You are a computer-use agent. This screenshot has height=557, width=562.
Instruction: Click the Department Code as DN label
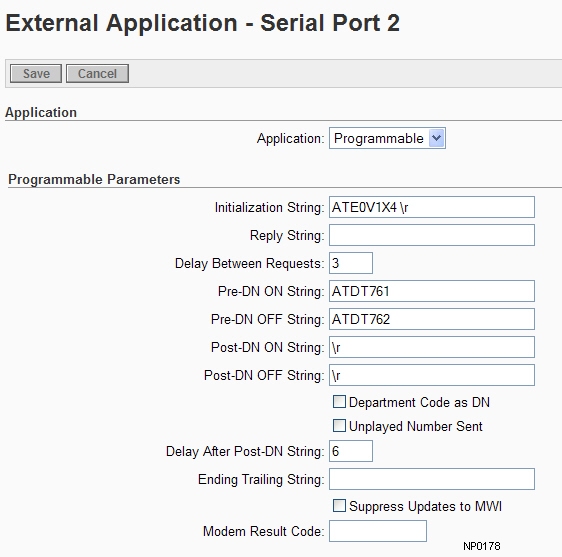point(419,402)
